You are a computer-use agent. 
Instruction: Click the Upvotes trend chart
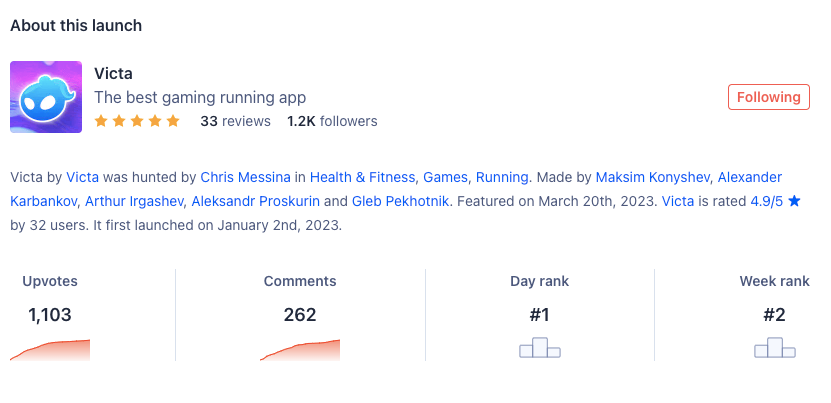pos(50,350)
